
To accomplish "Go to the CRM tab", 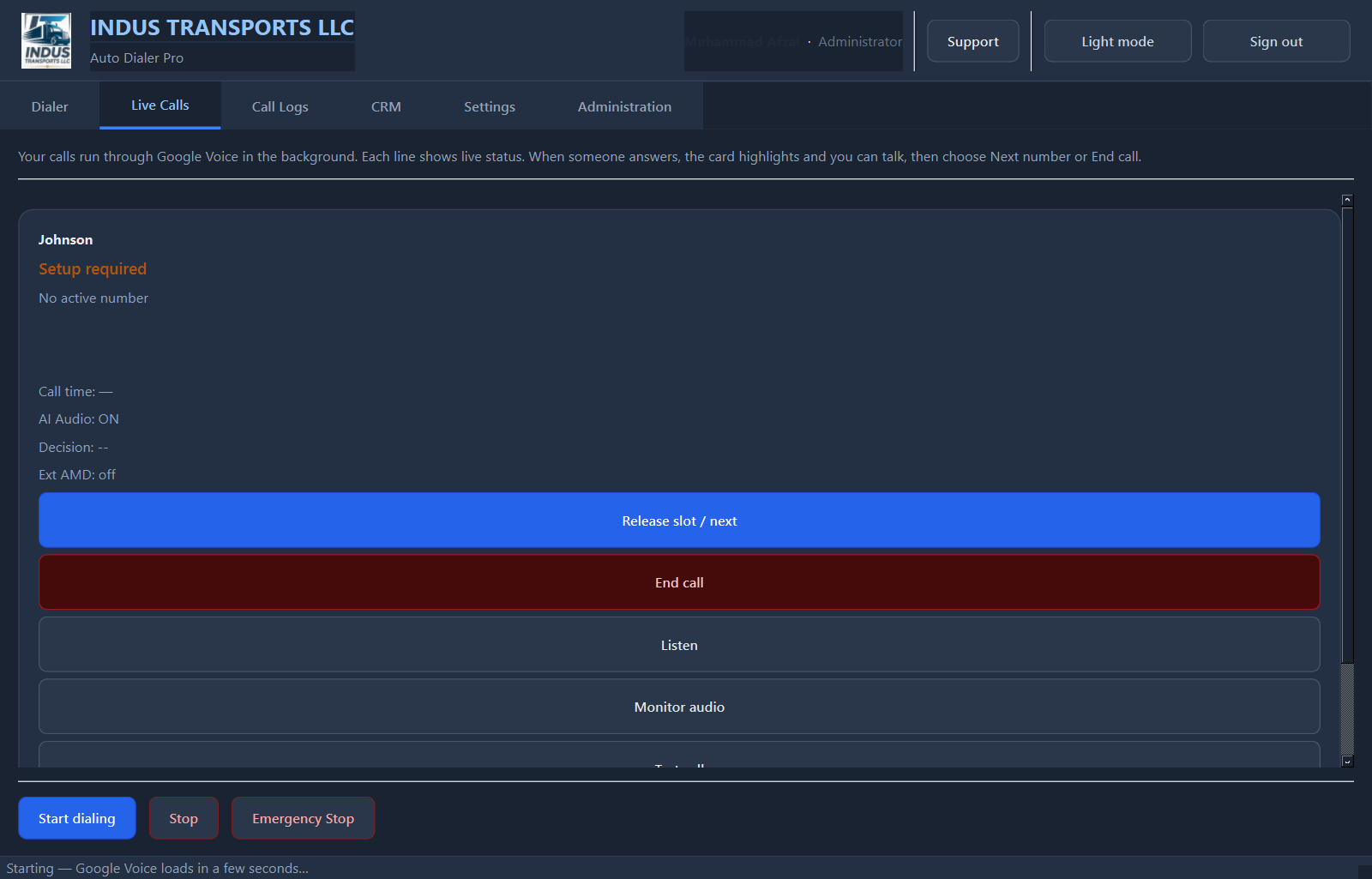I will [386, 106].
